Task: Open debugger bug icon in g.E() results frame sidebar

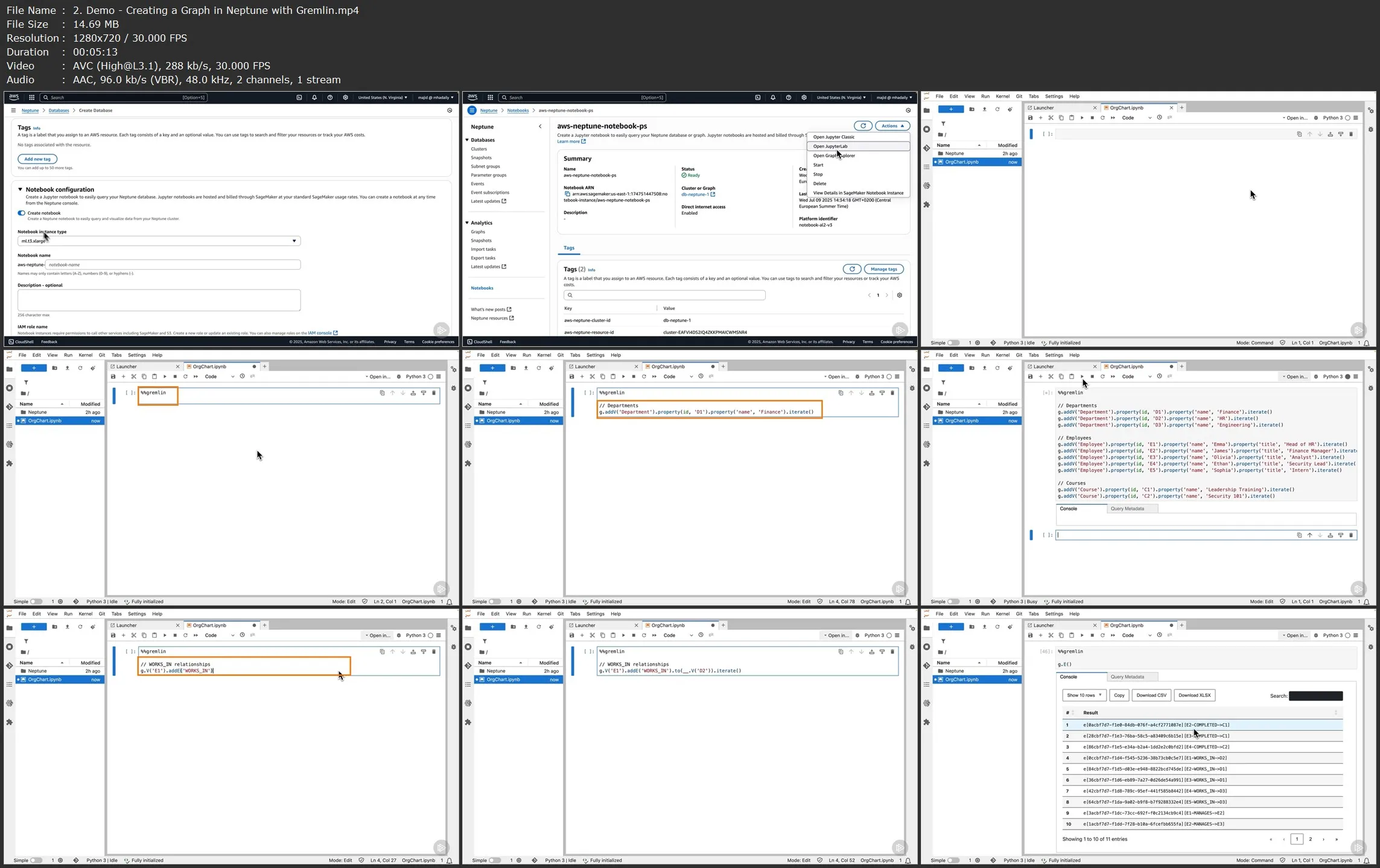Action: [1370, 647]
